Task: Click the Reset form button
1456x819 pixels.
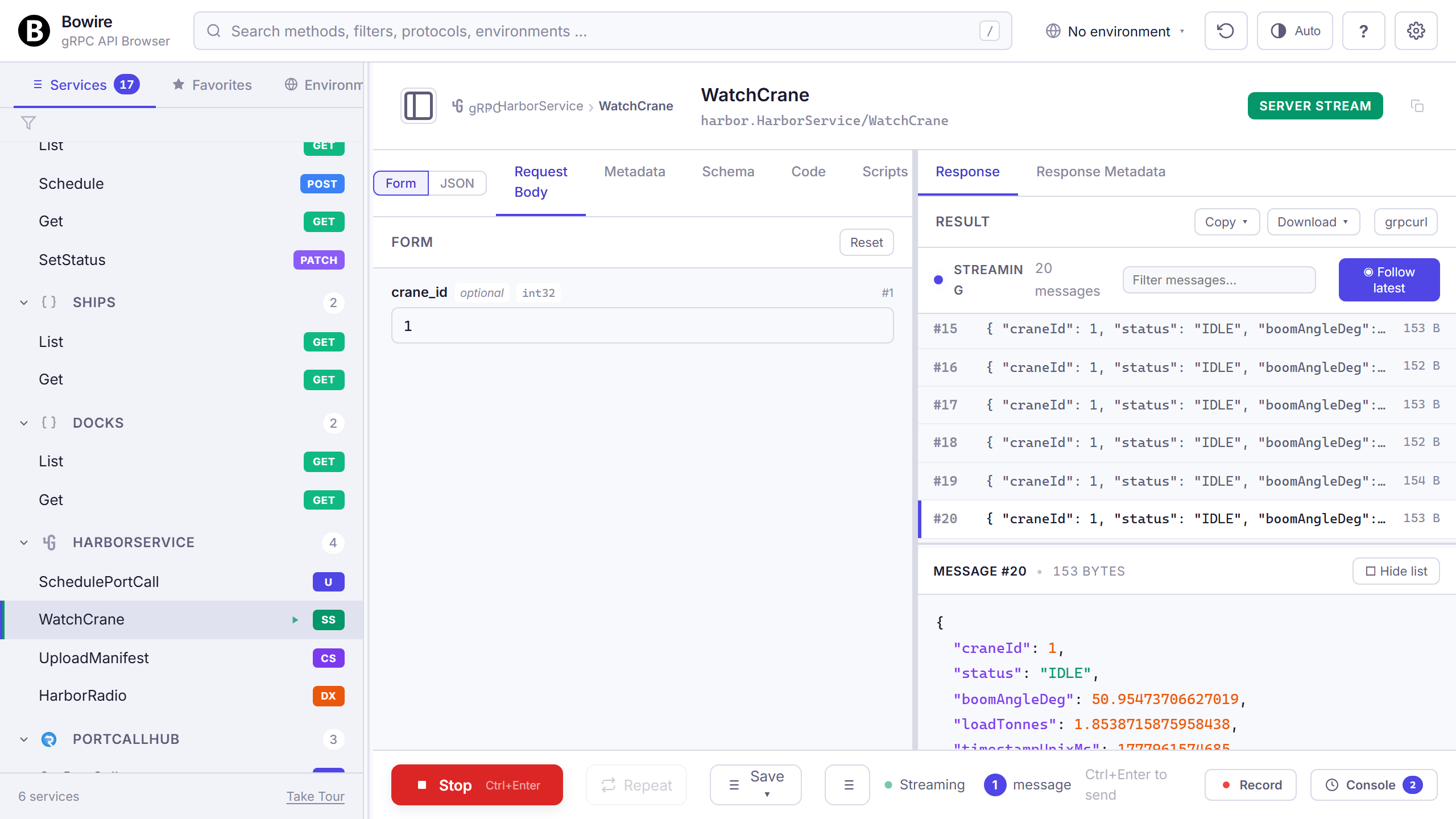Action: pos(866,242)
